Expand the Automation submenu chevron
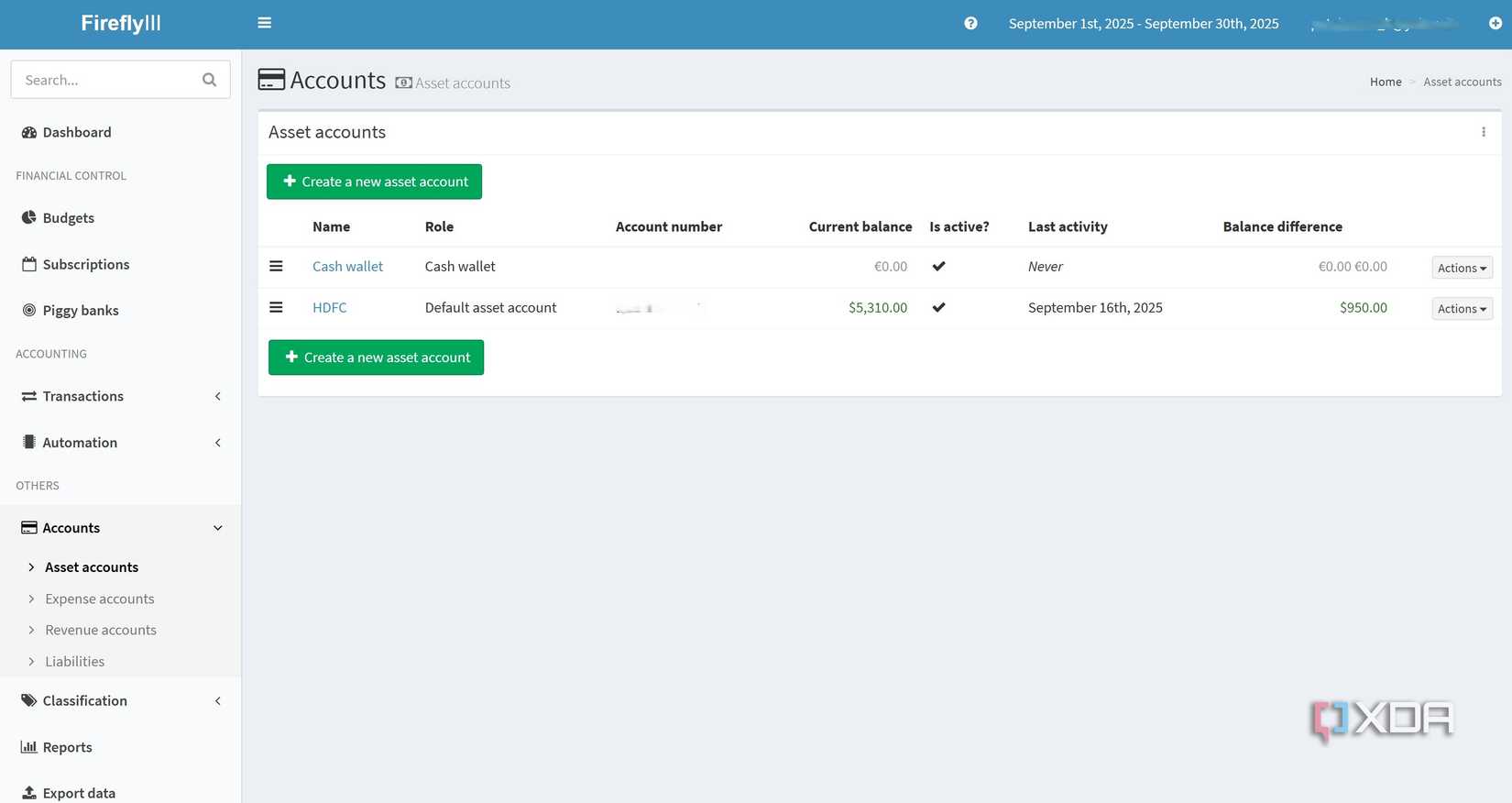The width and height of the screenshot is (1512, 803). [218, 443]
